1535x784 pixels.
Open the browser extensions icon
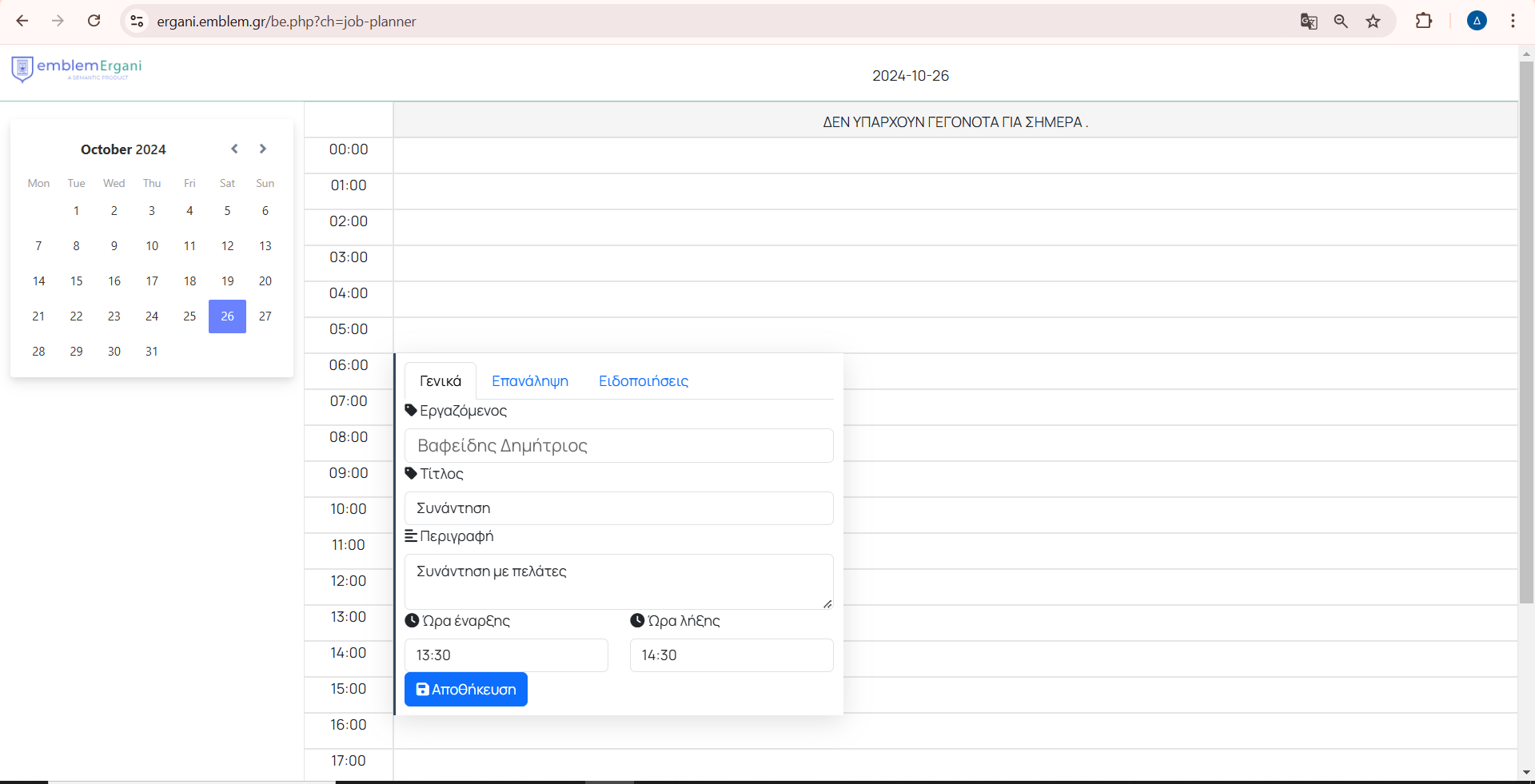click(x=1423, y=22)
